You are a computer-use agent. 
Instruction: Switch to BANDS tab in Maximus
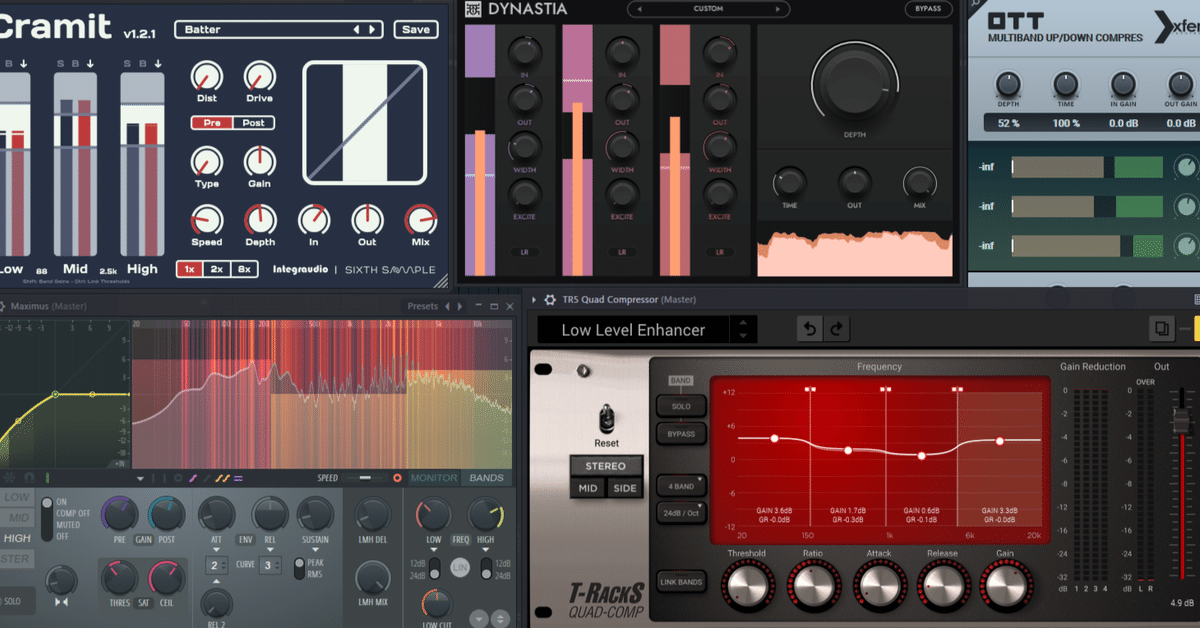(487, 478)
